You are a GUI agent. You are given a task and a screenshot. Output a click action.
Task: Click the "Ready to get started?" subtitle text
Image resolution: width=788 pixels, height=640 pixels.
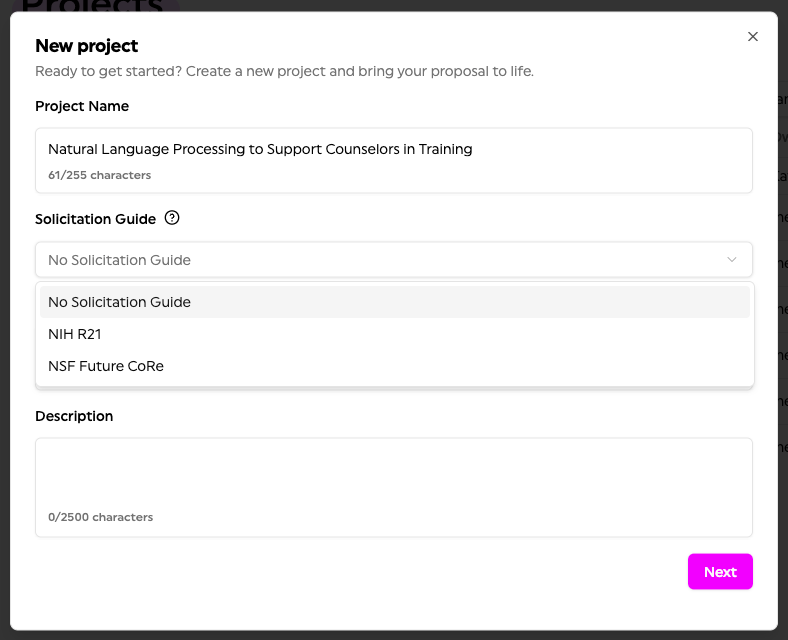(284, 72)
